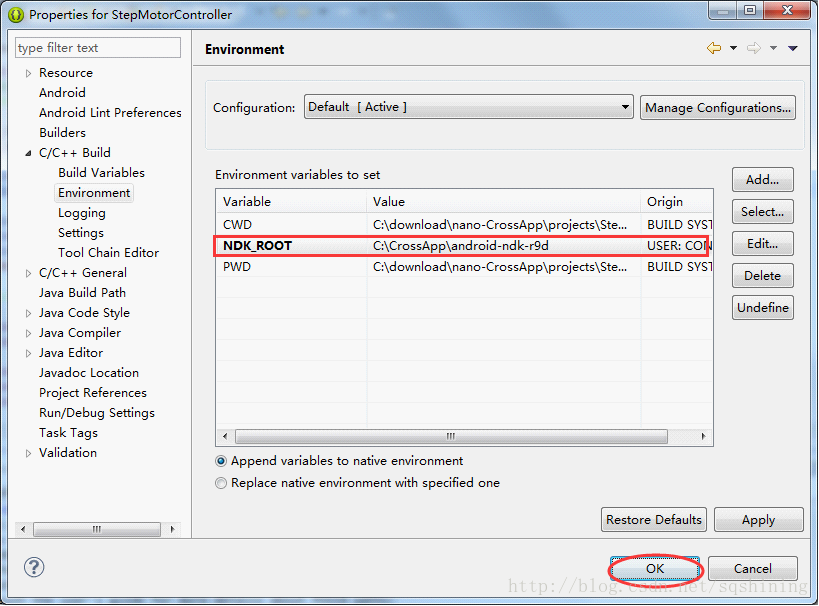Expand the Java Code Style node

(28, 313)
